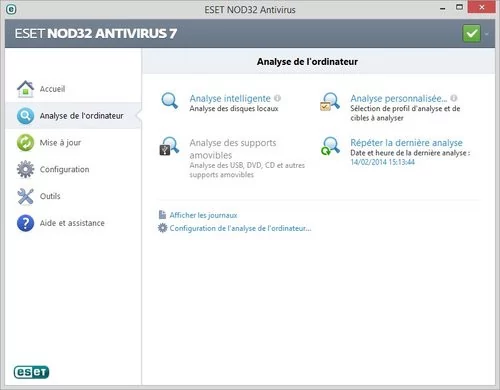Click 'Sélection de profil d'analyse' description text

[405, 113]
